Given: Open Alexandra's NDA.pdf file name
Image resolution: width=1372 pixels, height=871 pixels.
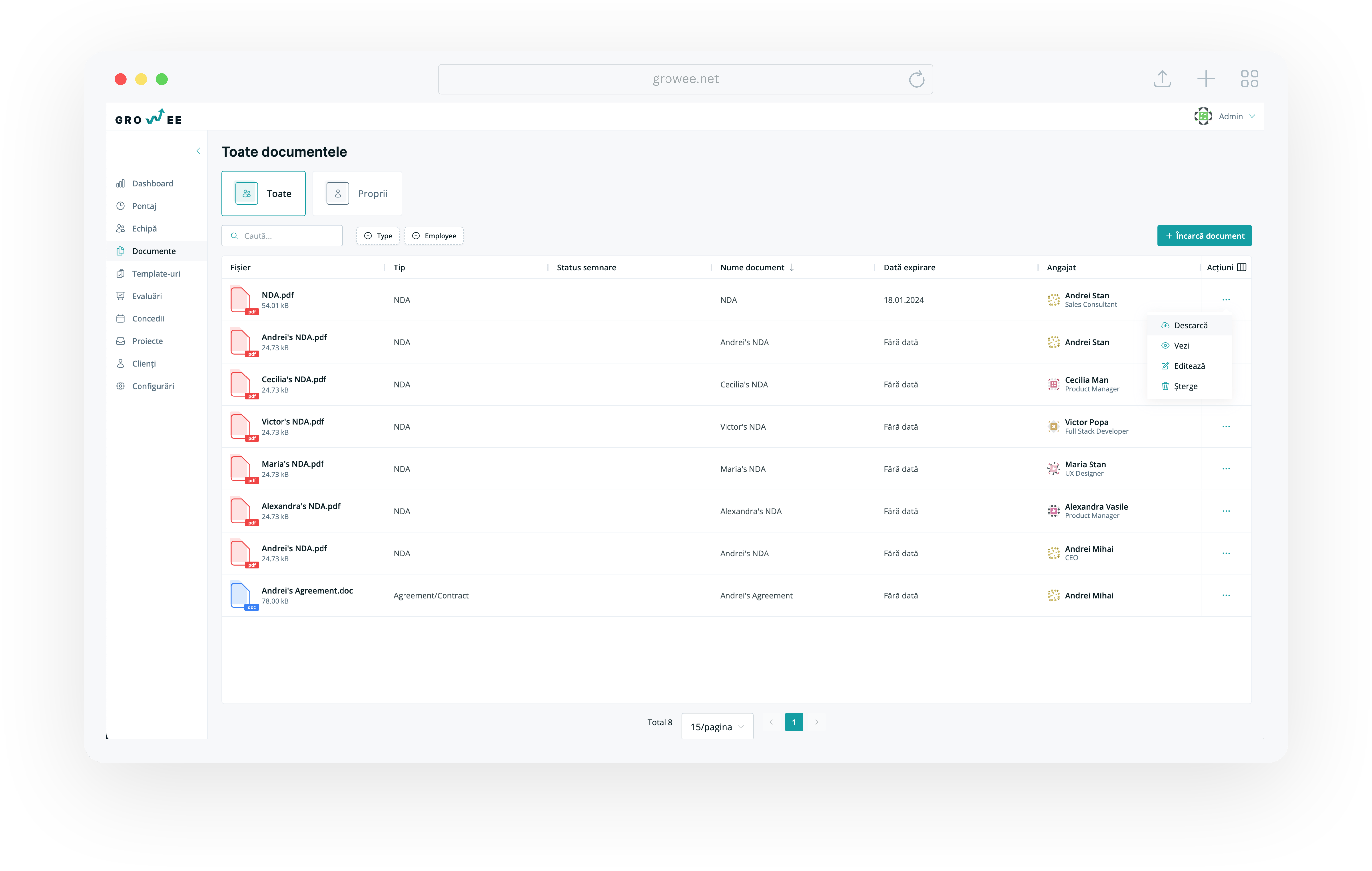Looking at the screenshot, I should 301,506.
